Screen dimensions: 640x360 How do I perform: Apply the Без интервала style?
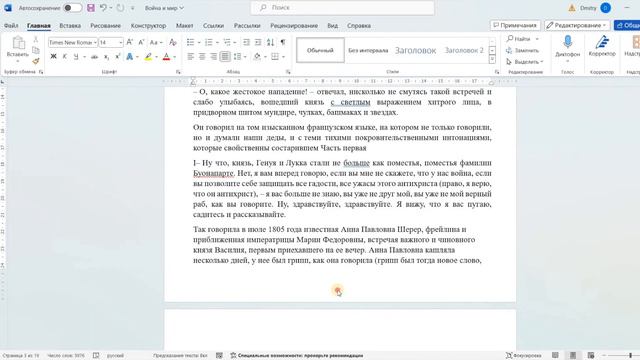click(368, 50)
